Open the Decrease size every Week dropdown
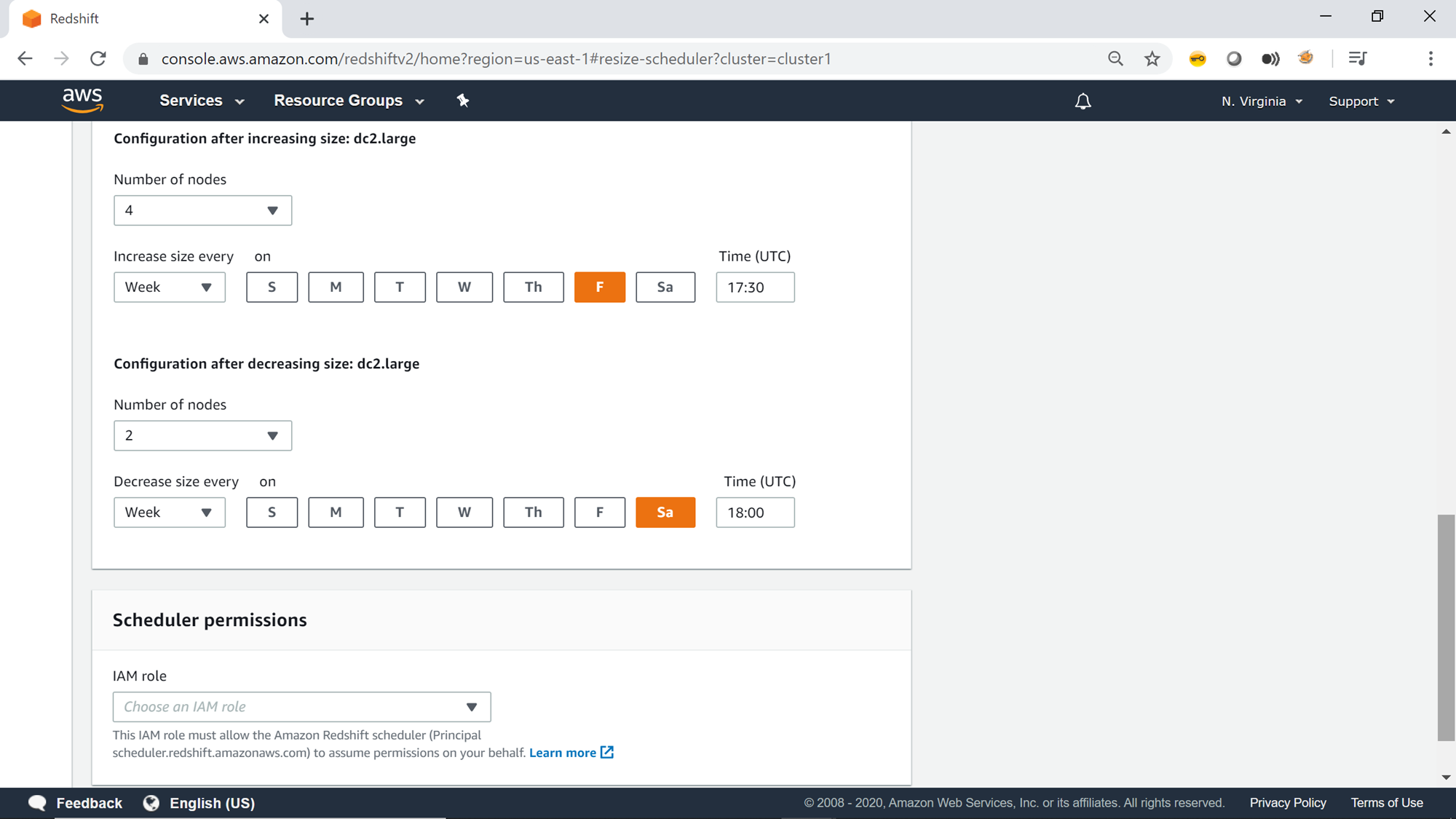1456x819 pixels. 169,513
